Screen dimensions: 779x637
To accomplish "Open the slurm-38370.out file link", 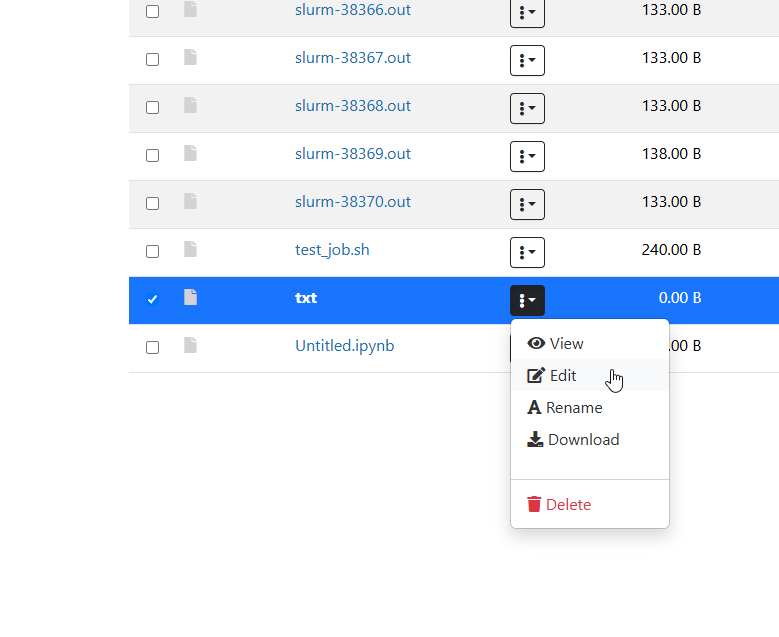I will pos(353,202).
